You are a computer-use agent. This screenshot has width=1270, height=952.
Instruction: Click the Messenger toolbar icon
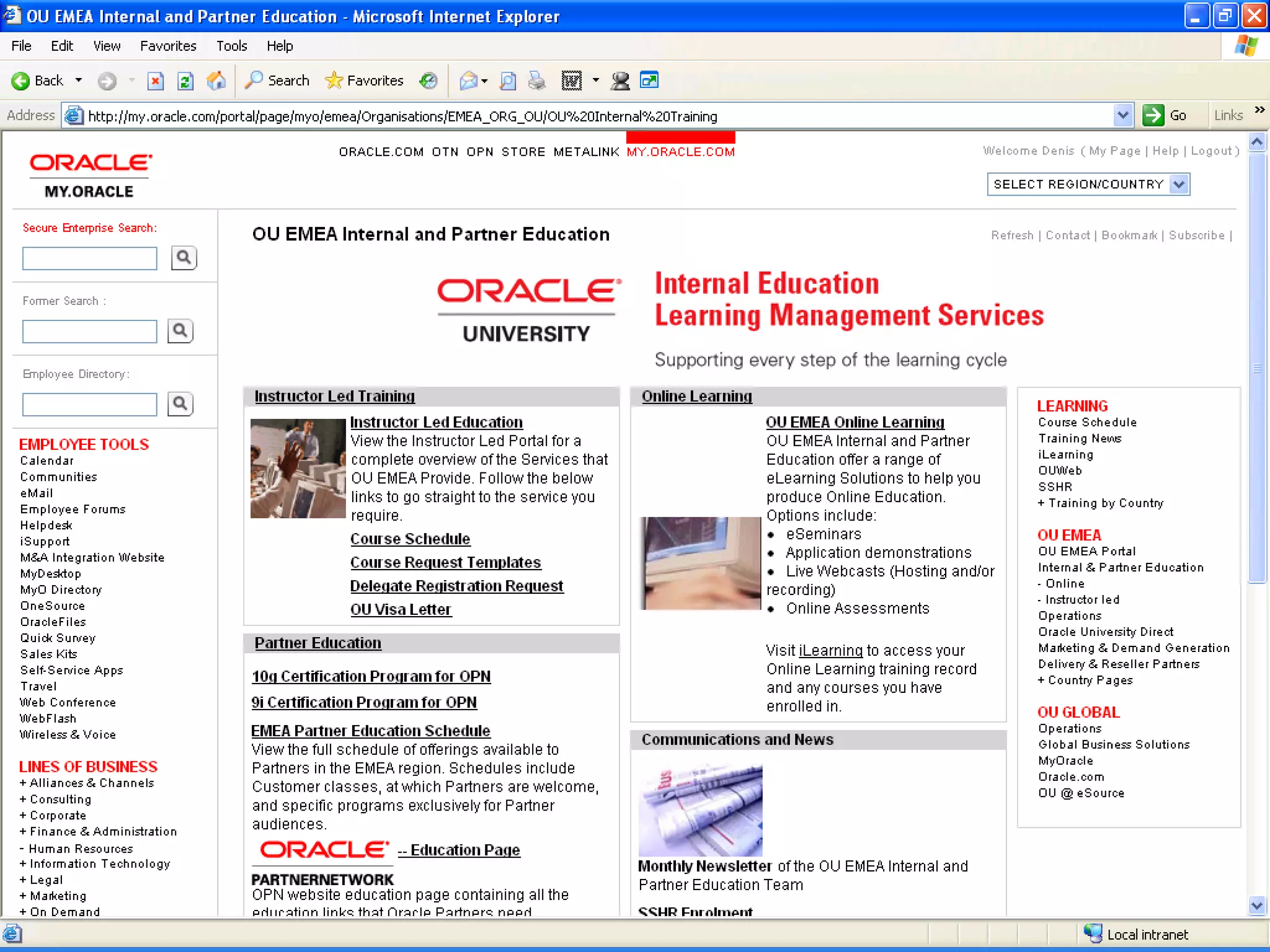point(619,81)
